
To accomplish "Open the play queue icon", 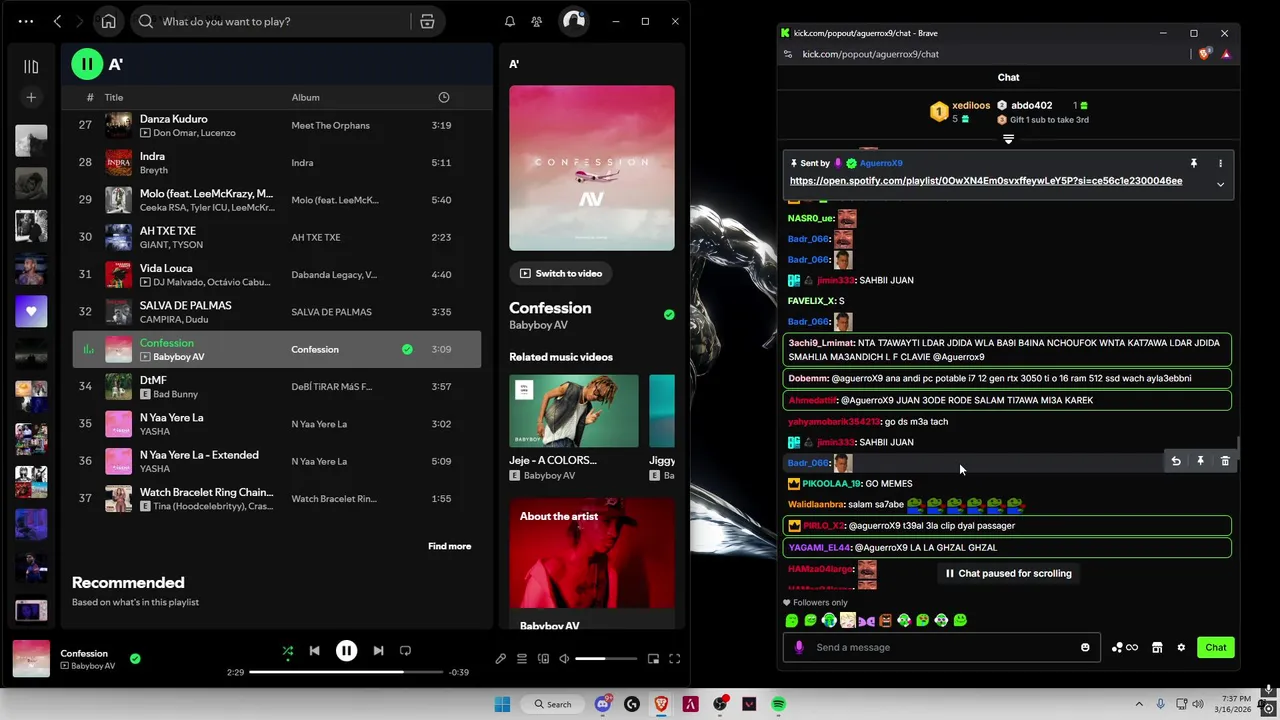I will pyautogui.click(x=522, y=659).
